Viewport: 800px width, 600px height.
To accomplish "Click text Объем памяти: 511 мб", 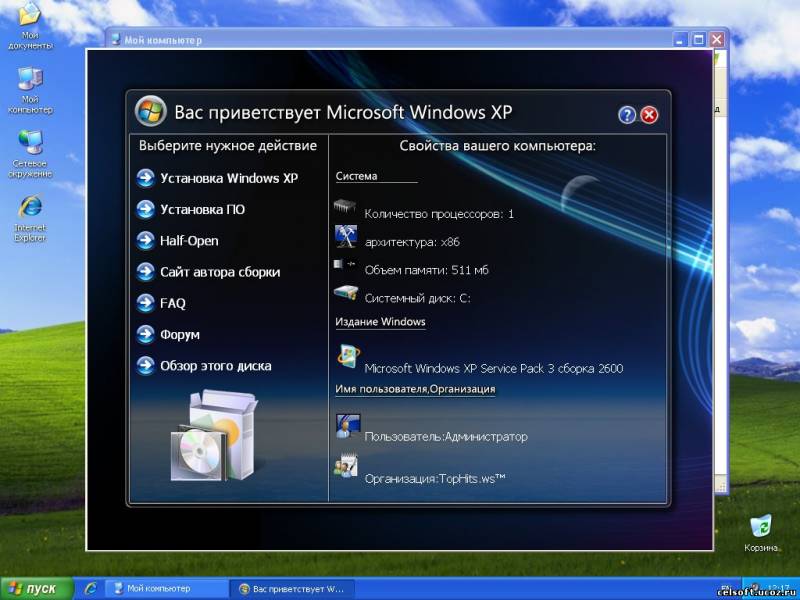I will [427, 270].
